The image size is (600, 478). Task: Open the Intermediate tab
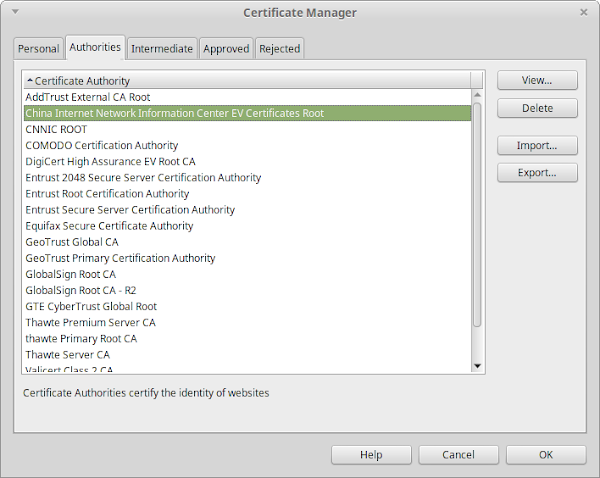[162, 49]
